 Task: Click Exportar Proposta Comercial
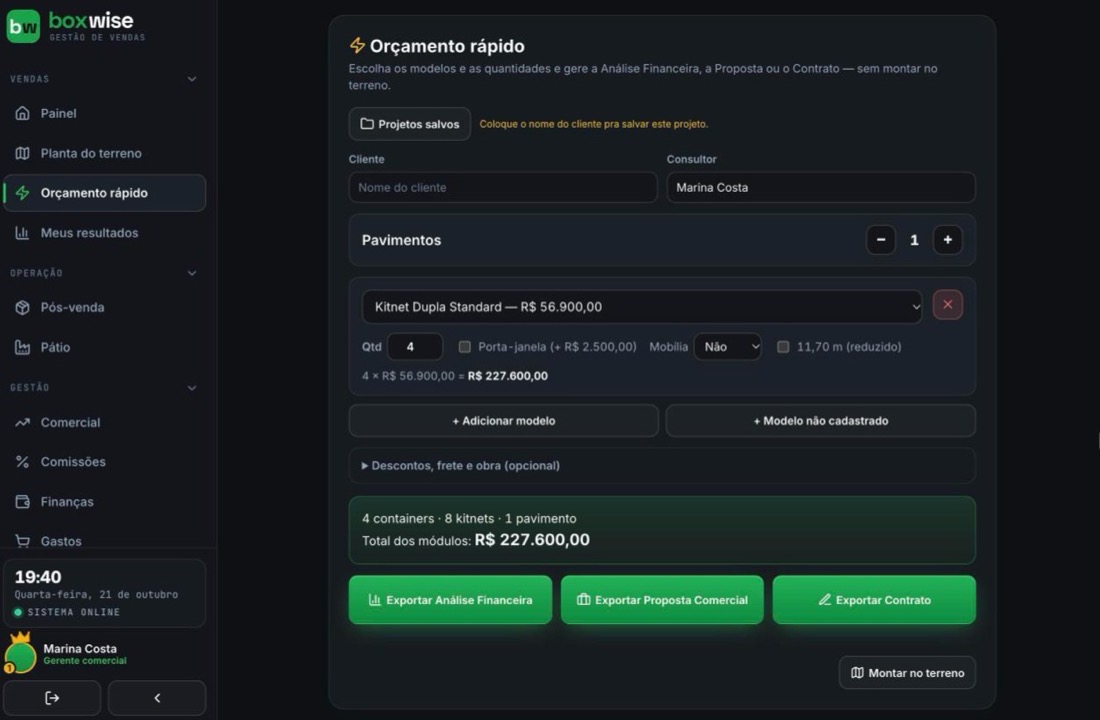(x=662, y=600)
